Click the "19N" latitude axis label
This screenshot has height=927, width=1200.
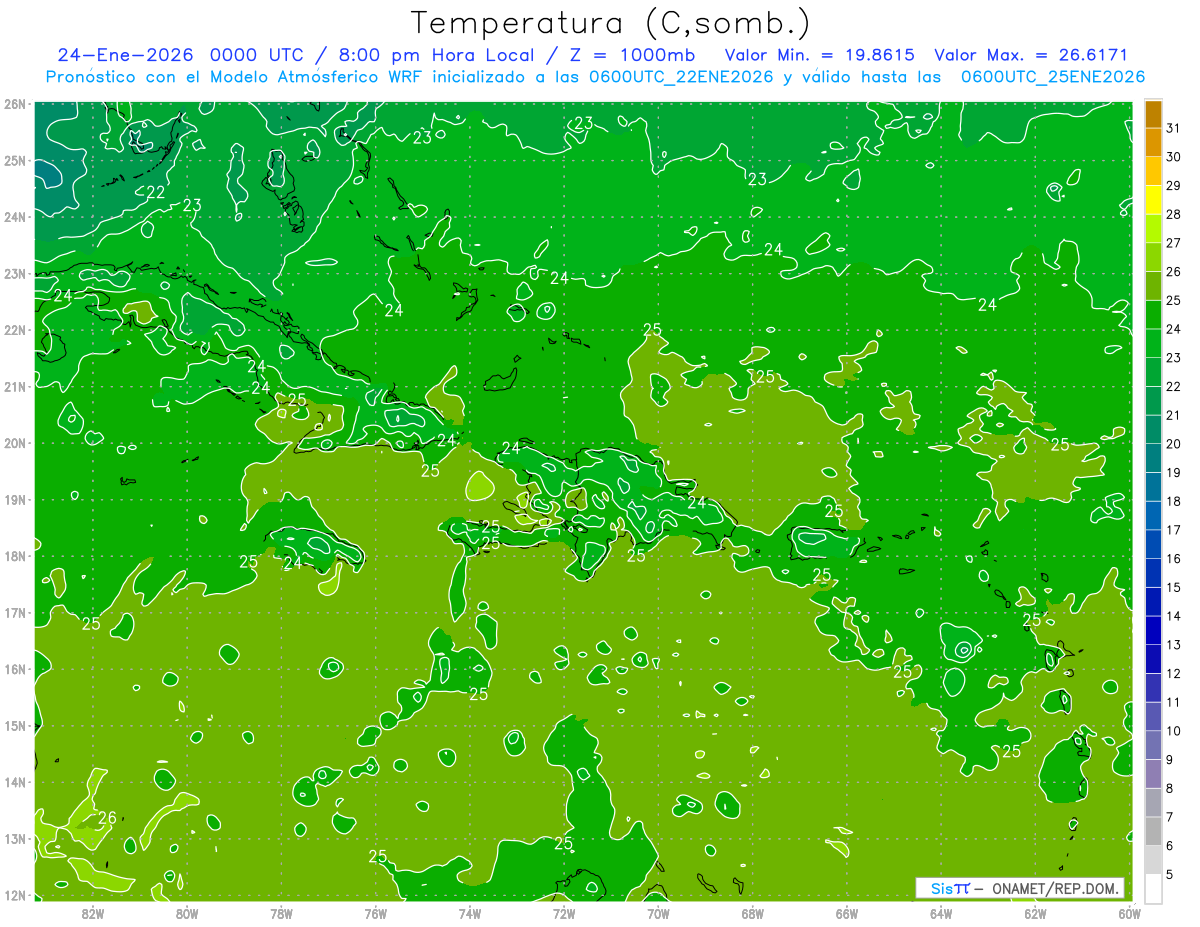[14, 500]
